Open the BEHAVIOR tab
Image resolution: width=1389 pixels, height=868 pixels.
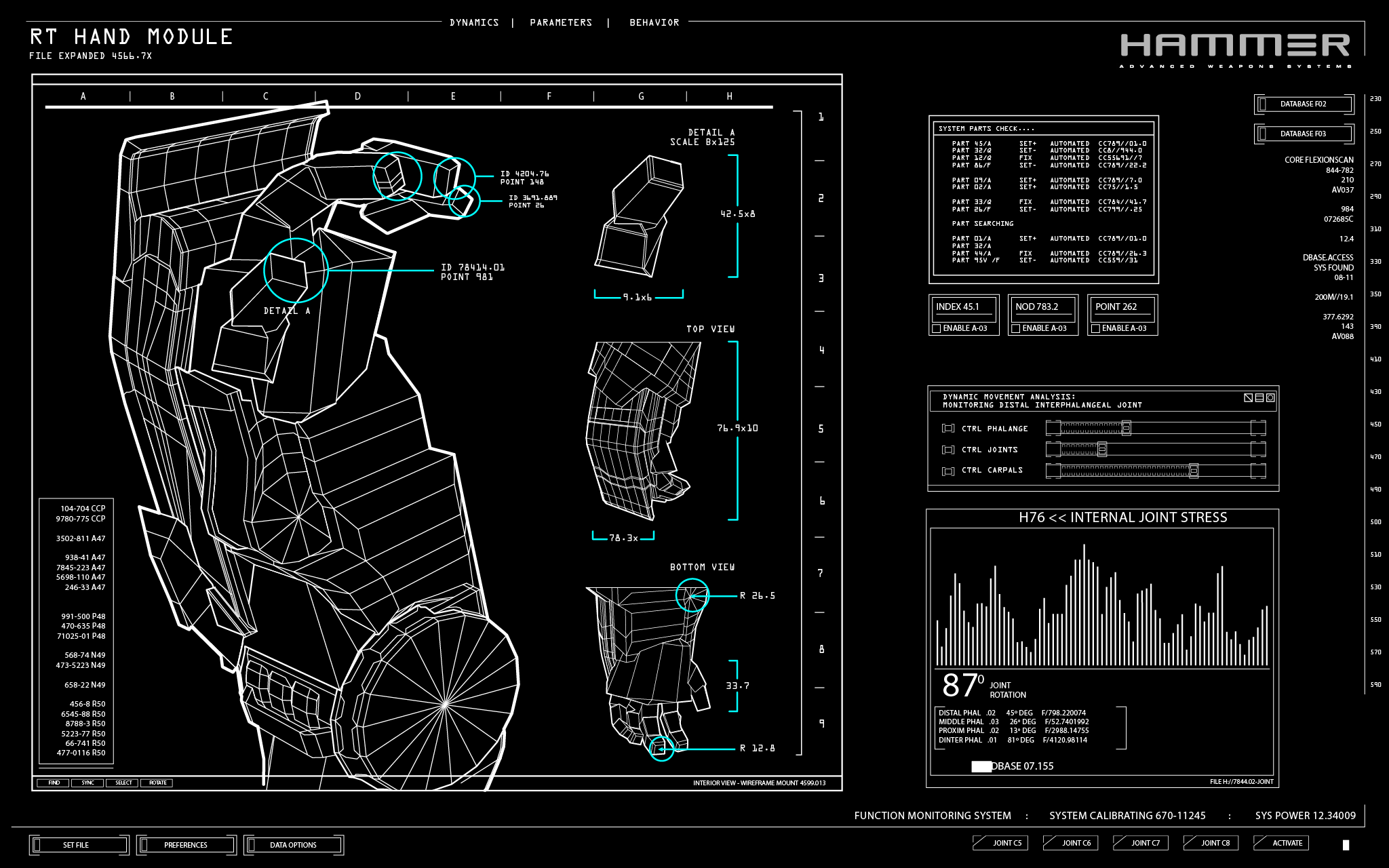[x=654, y=23]
